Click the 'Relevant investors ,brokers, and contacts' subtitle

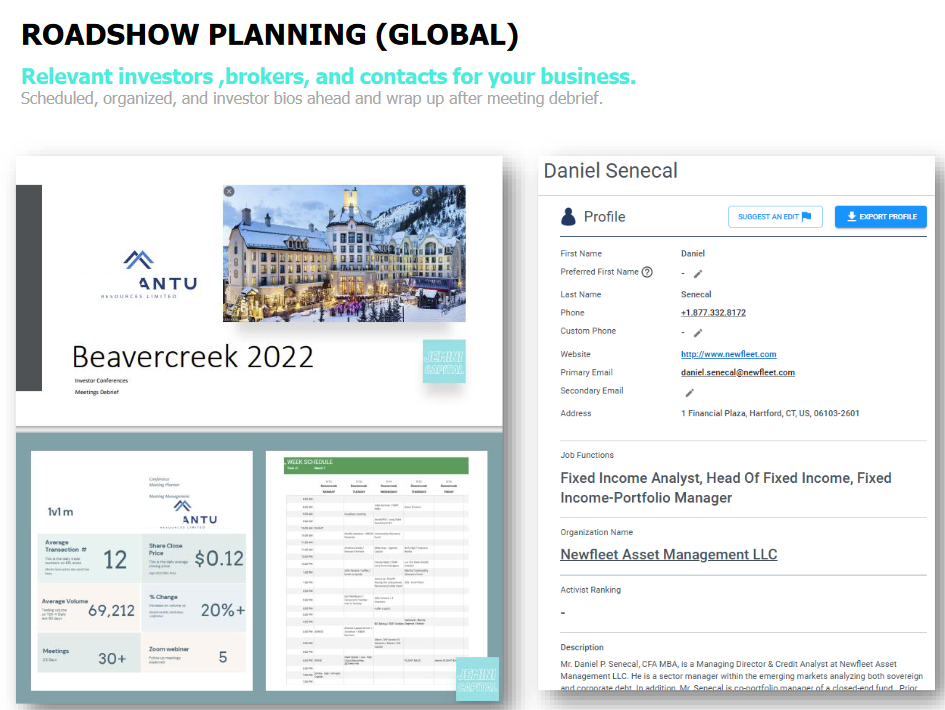point(328,77)
